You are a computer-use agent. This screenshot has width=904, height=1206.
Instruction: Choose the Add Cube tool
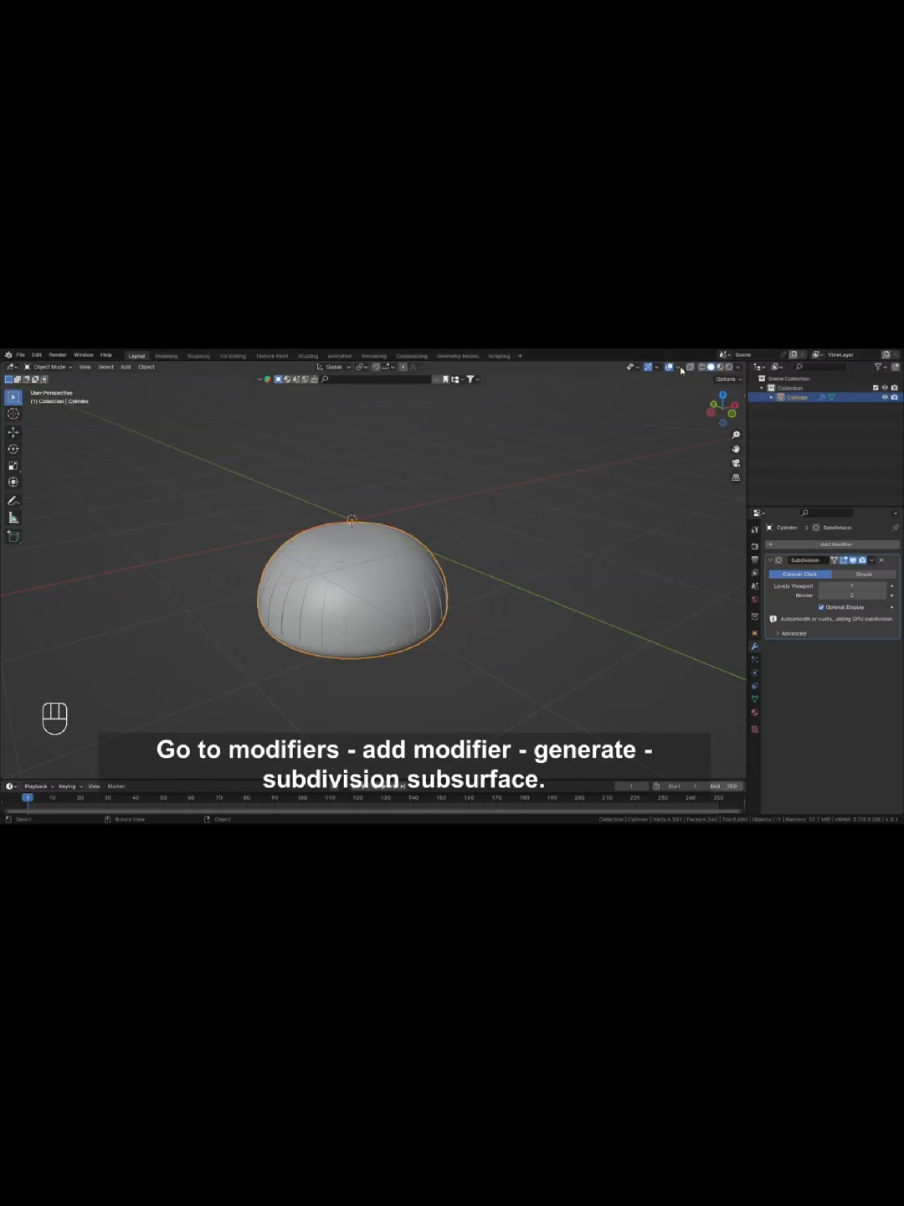click(x=13, y=537)
